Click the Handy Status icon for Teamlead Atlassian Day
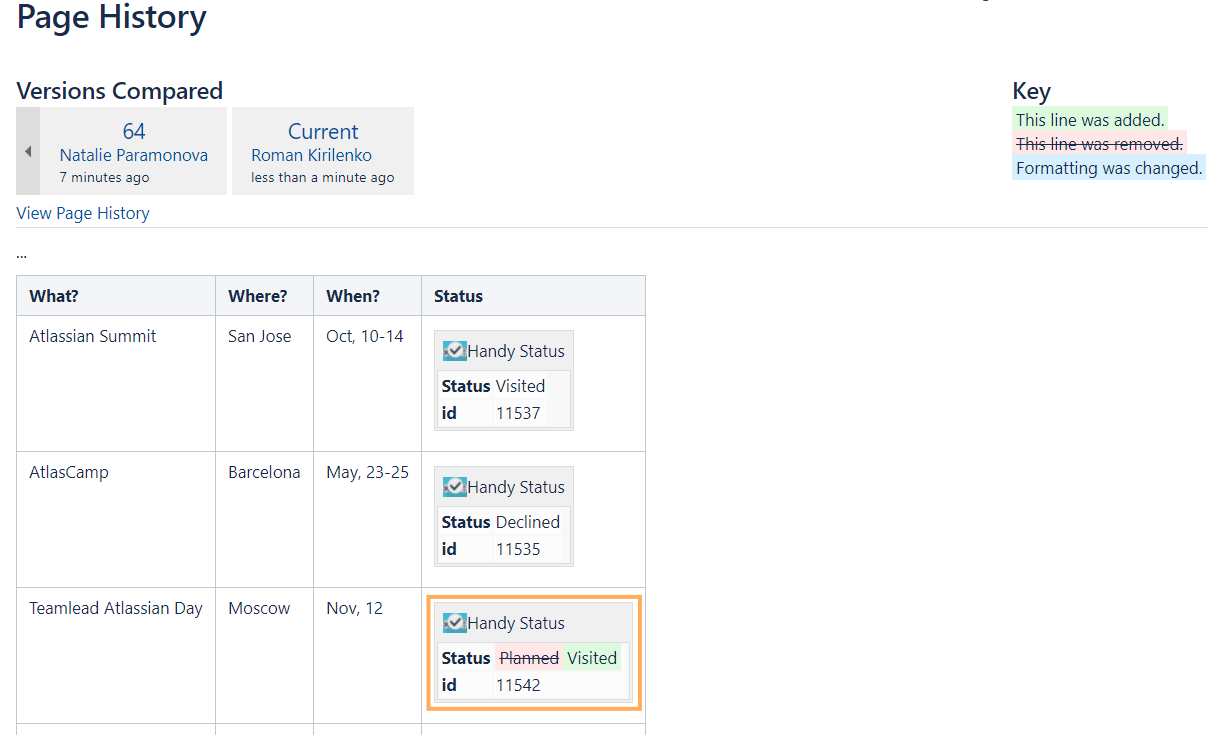1225x735 pixels. click(x=455, y=623)
